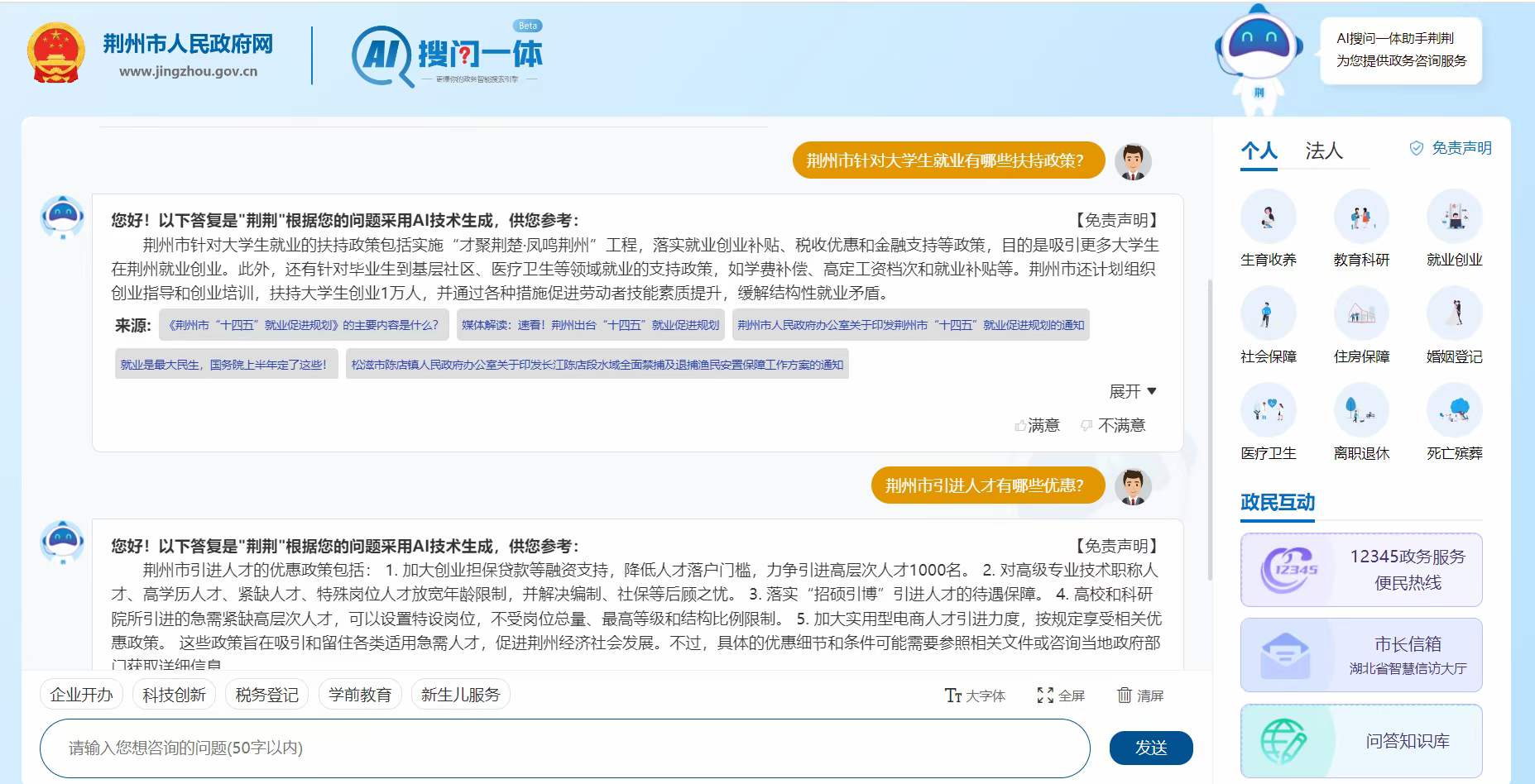This screenshot has height=784, width=1535.
Task: Click the robot assistant mascot
Action: click(x=1258, y=60)
